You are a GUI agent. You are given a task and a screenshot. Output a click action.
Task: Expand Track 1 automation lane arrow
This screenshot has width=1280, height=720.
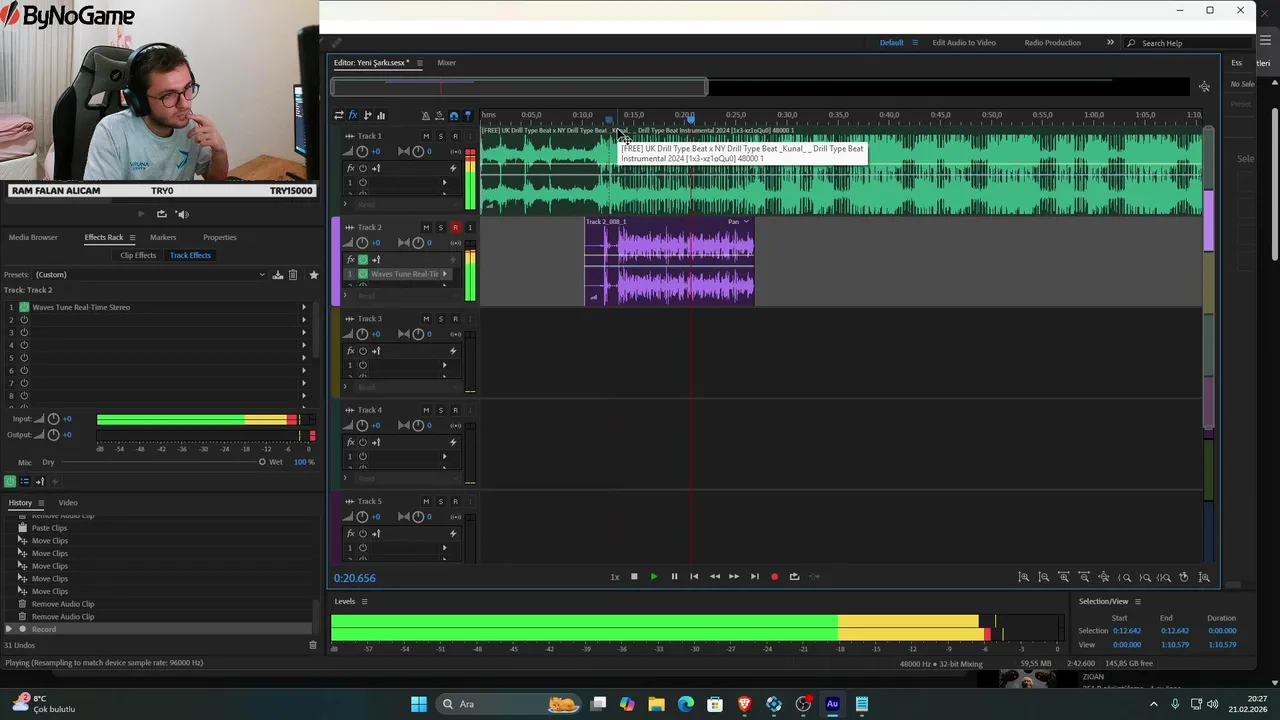pyautogui.click(x=346, y=204)
